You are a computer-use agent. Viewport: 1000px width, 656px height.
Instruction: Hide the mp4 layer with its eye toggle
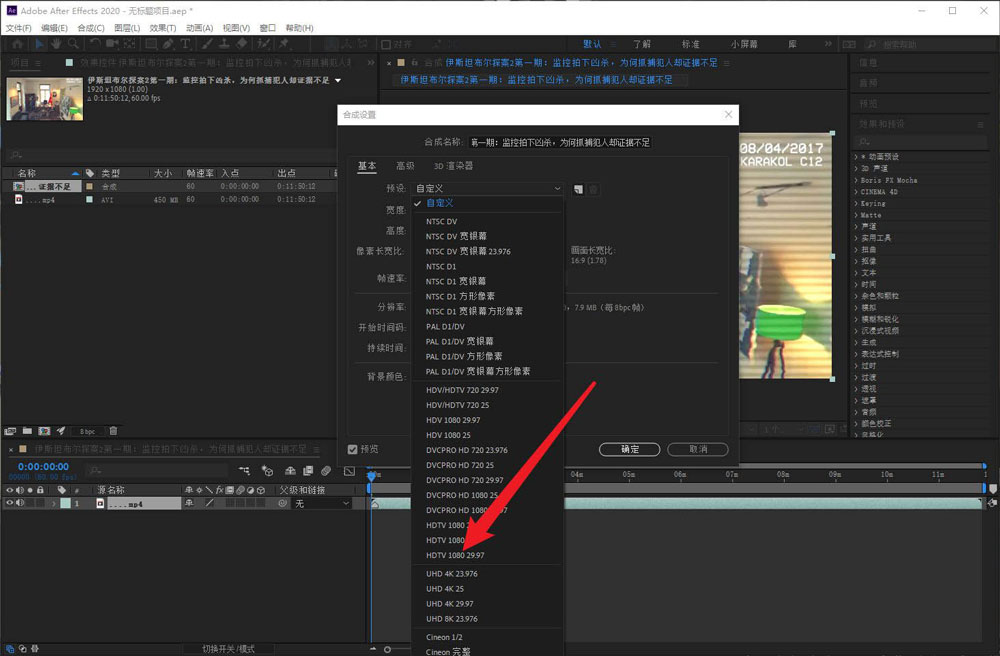point(10,503)
